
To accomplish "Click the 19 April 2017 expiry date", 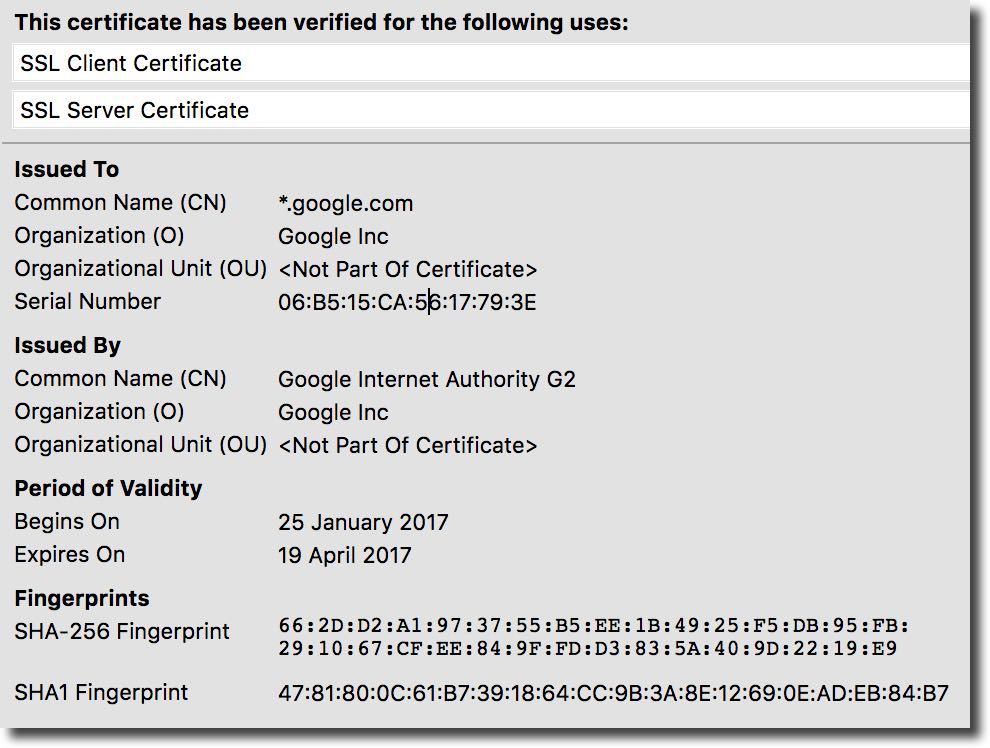I will (344, 556).
